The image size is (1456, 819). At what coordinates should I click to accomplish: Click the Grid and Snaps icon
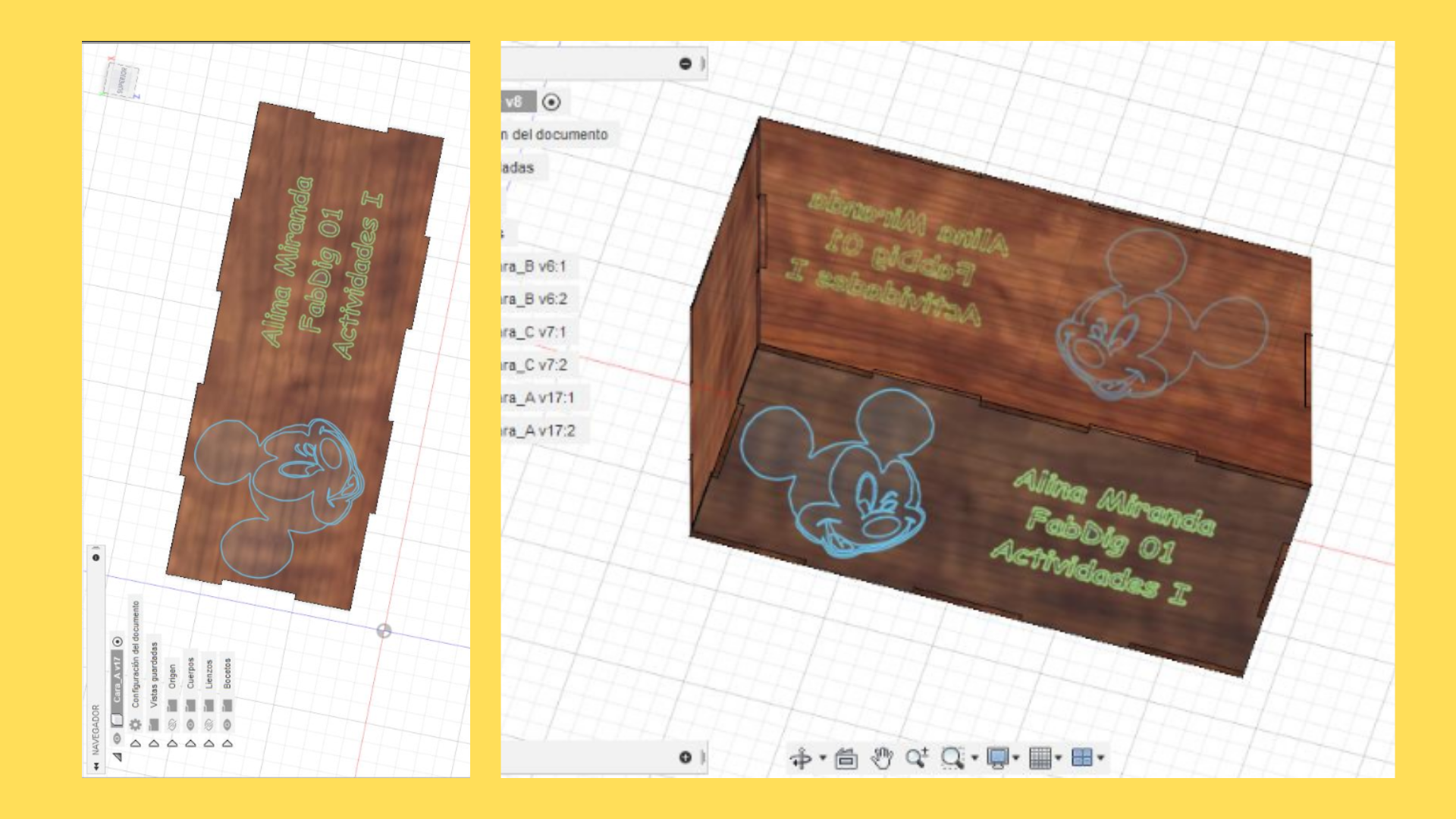pyautogui.click(x=1040, y=758)
